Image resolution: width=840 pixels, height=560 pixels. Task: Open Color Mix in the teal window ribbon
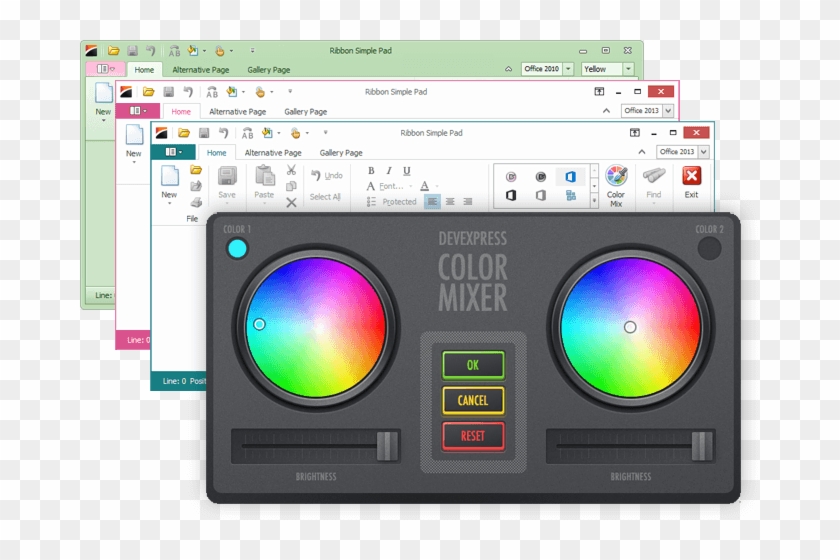(x=616, y=186)
